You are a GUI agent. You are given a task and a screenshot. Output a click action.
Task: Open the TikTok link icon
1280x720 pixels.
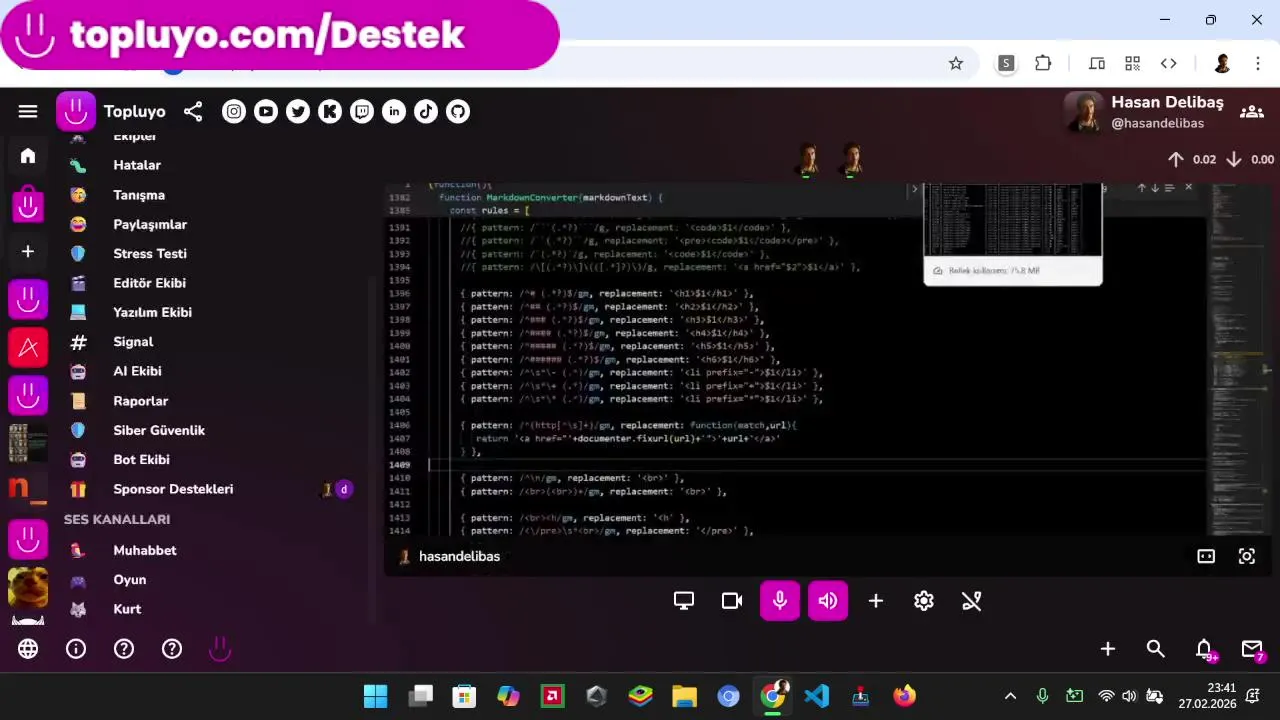click(x=426, y=112)
